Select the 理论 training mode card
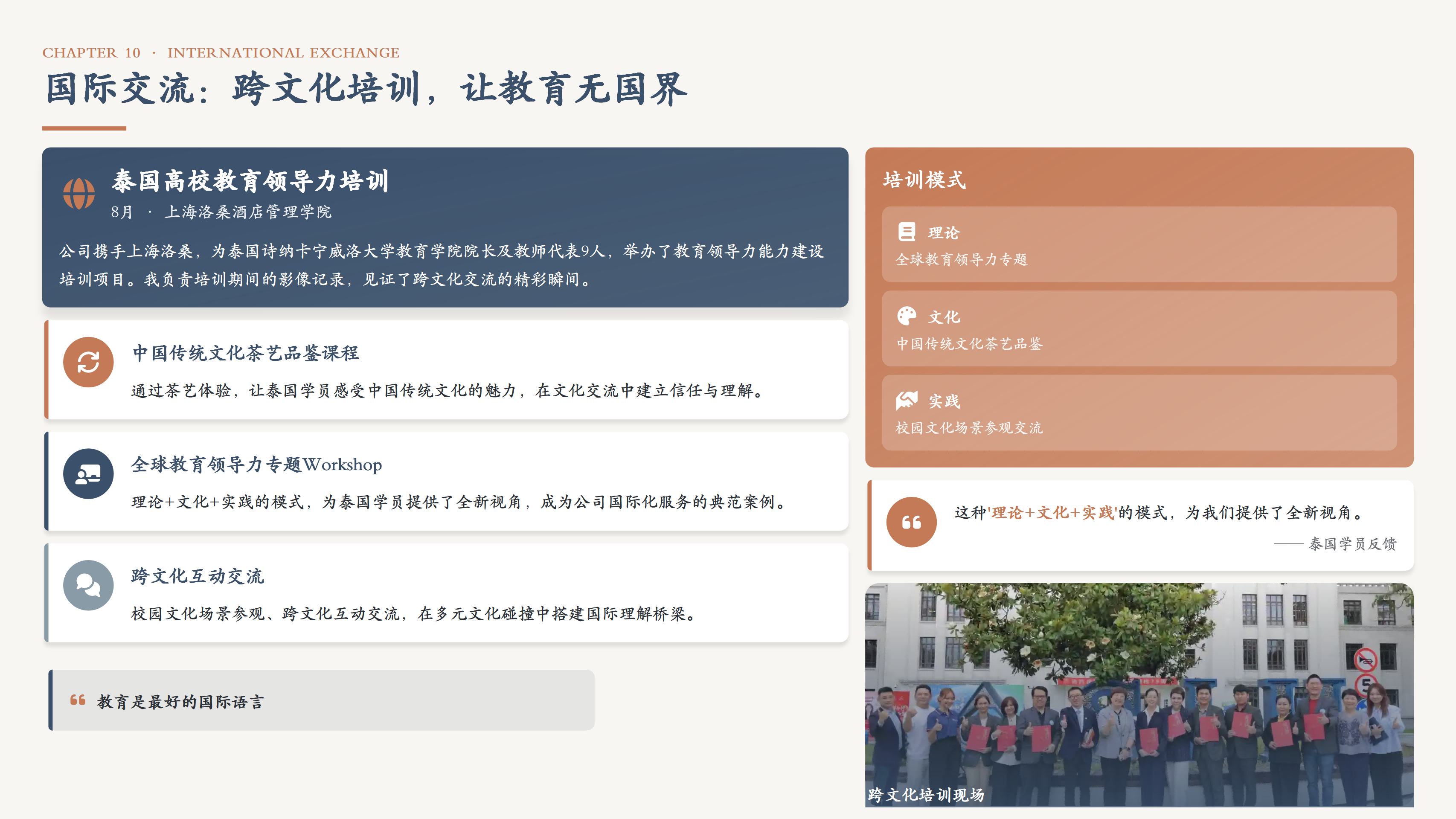 [x=1139, y=244]
